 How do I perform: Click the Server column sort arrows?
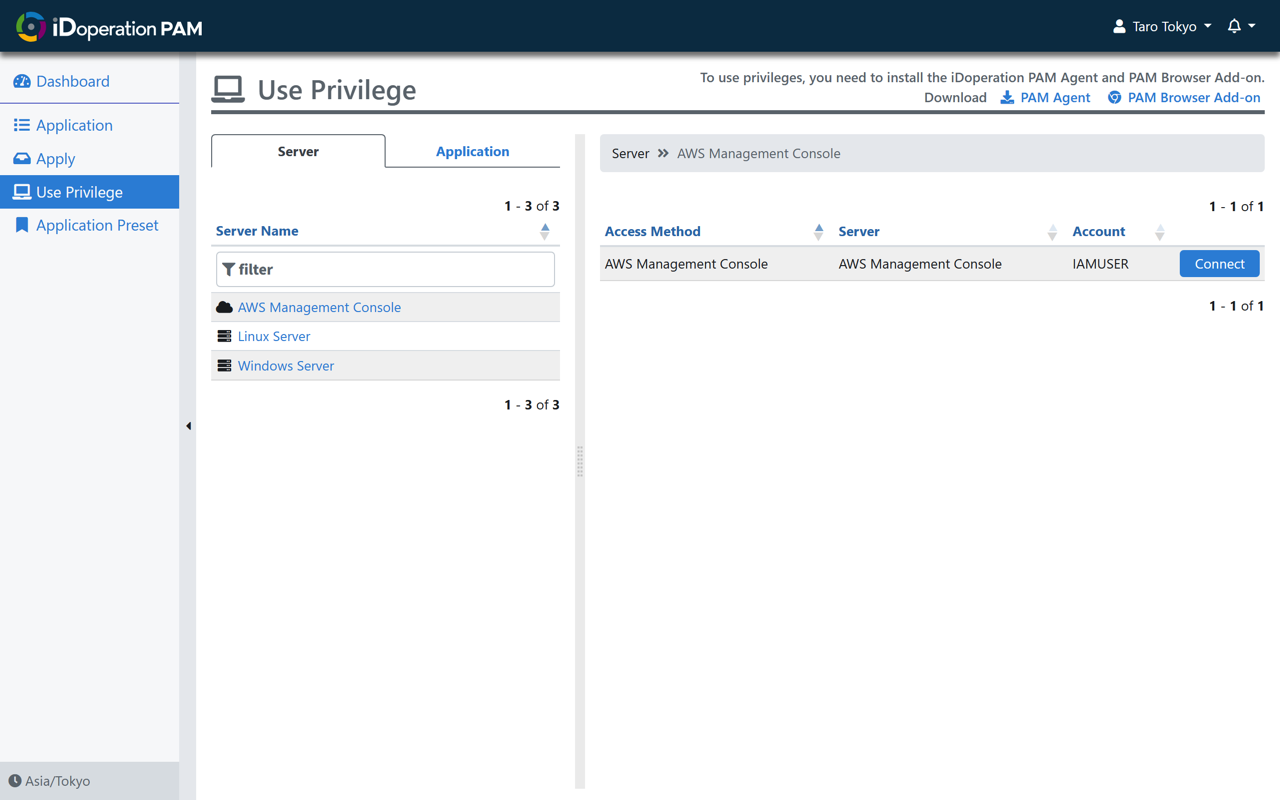point(1052,232)
